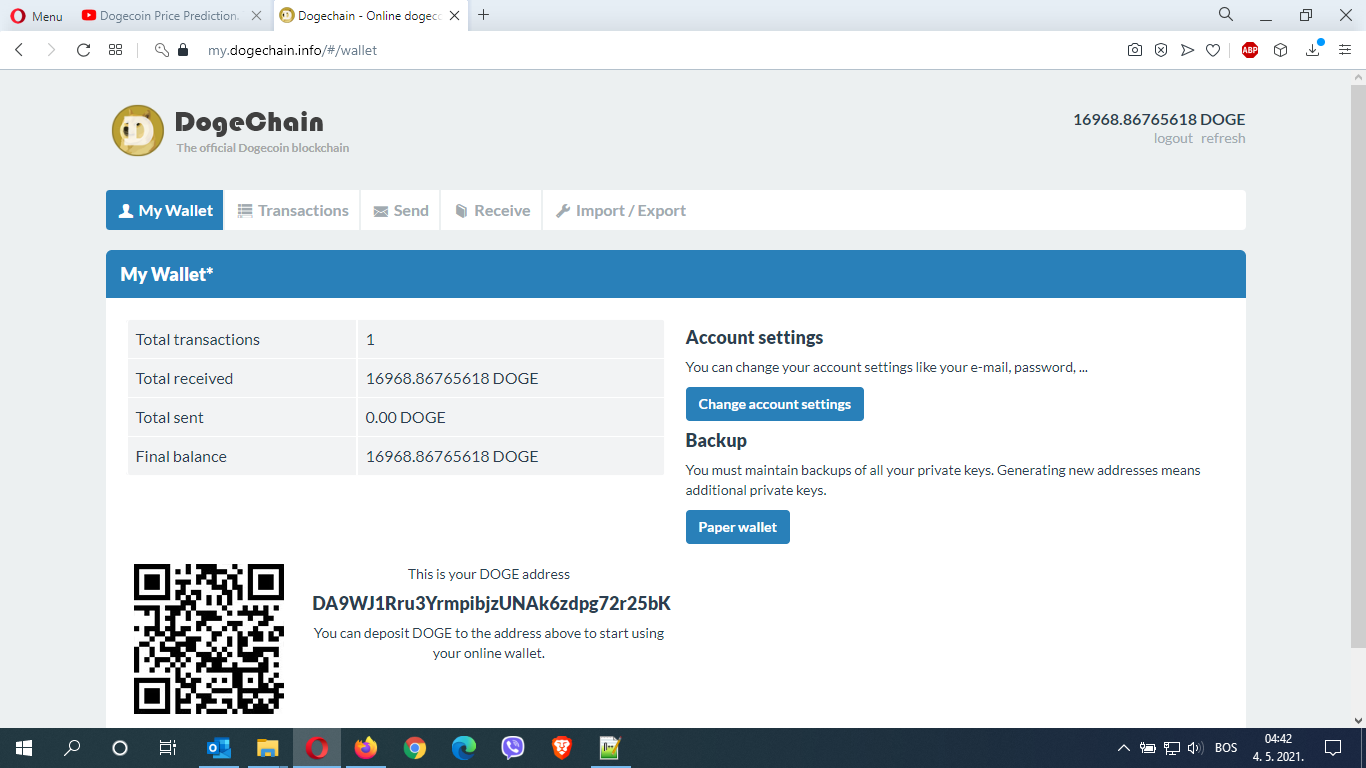
Task: Open the Opera Menu button
Action: tap(36, 16)
